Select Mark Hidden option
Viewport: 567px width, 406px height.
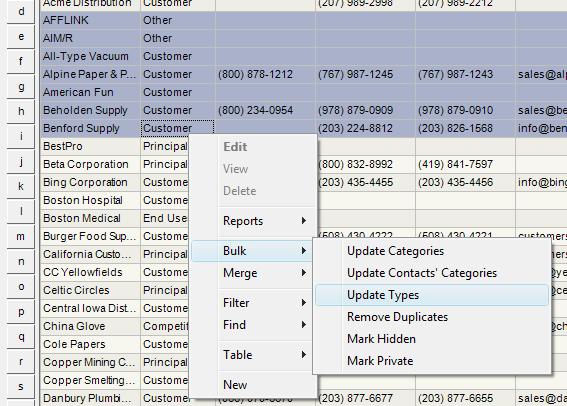tap(432, 339)
